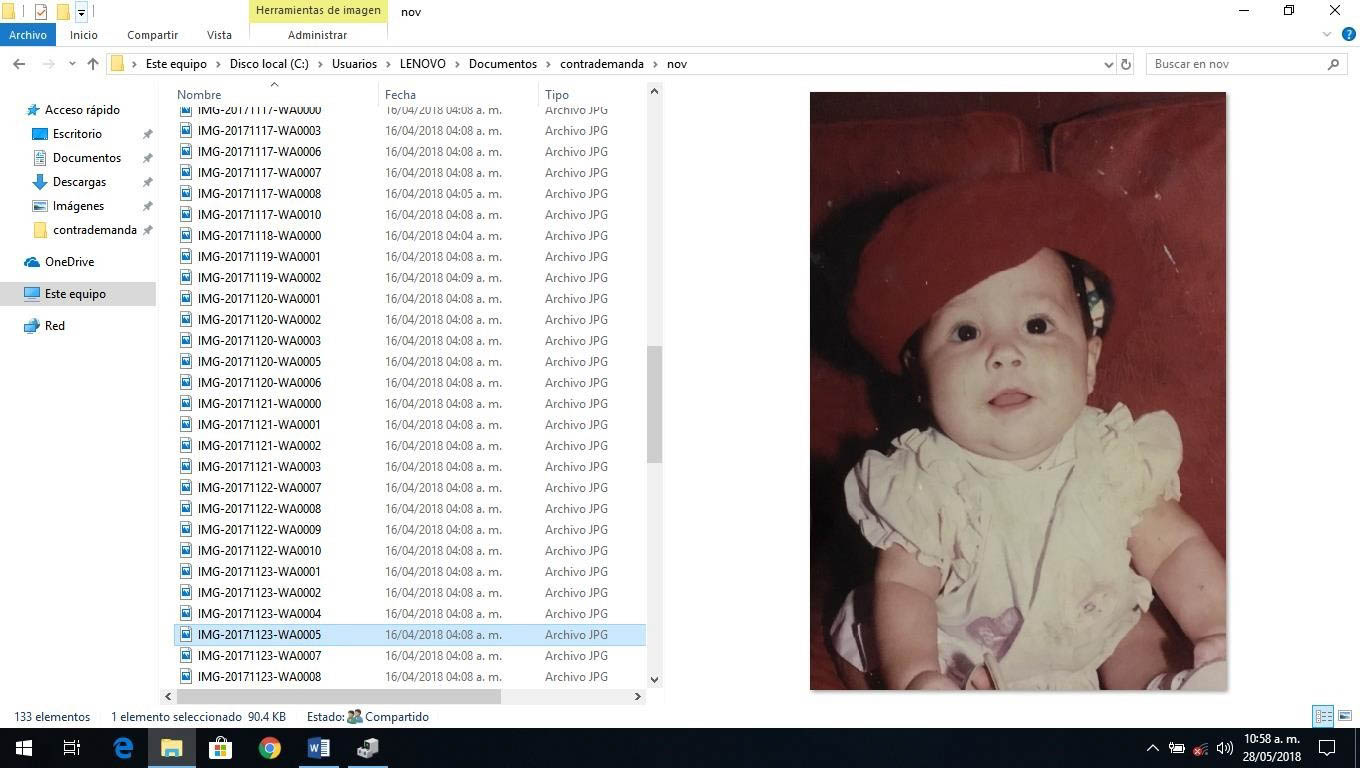Open Google Chrome from taskbar
Viewport: 1360px width, 768px height.
pos(270,748)
